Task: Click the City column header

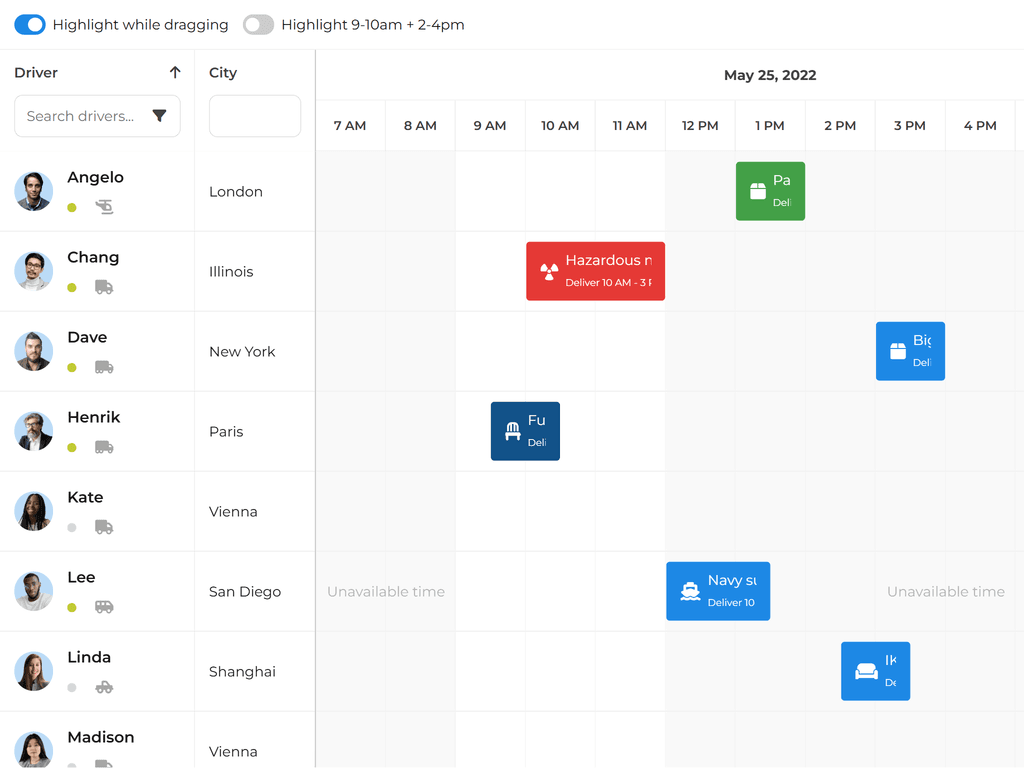Action: pos(223,73)
